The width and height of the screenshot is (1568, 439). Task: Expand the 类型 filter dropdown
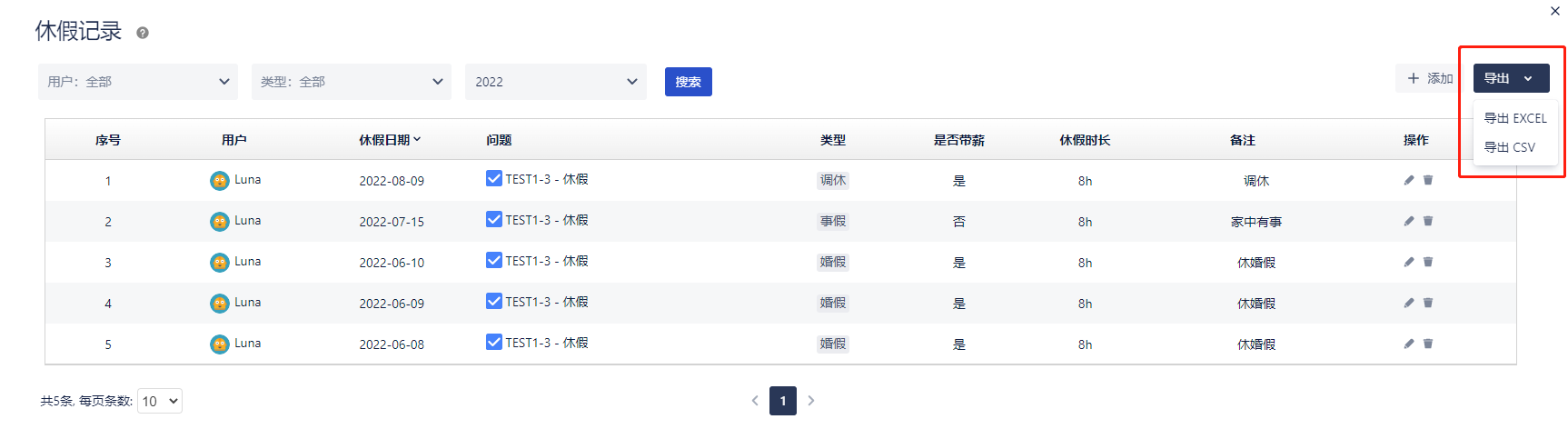tap(352, 82)
